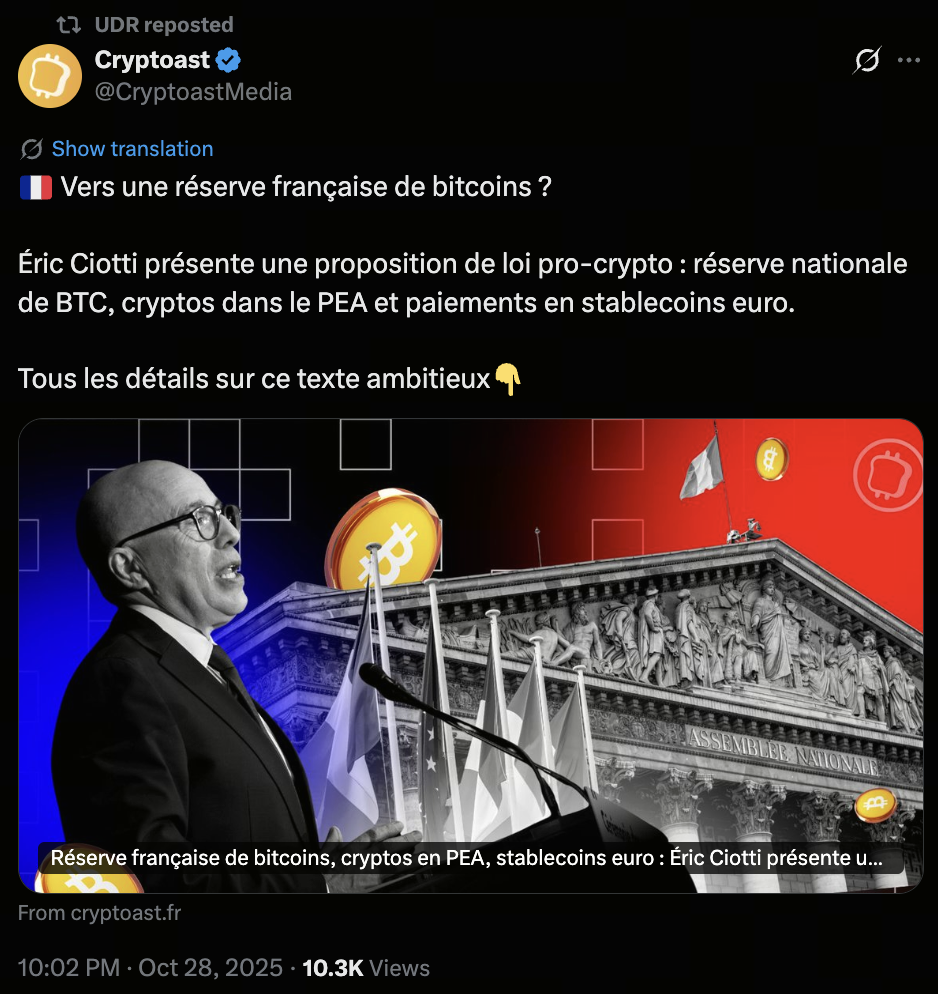Open the Grok icon beside the options menu
938x994 pixels.
[866, 60]
